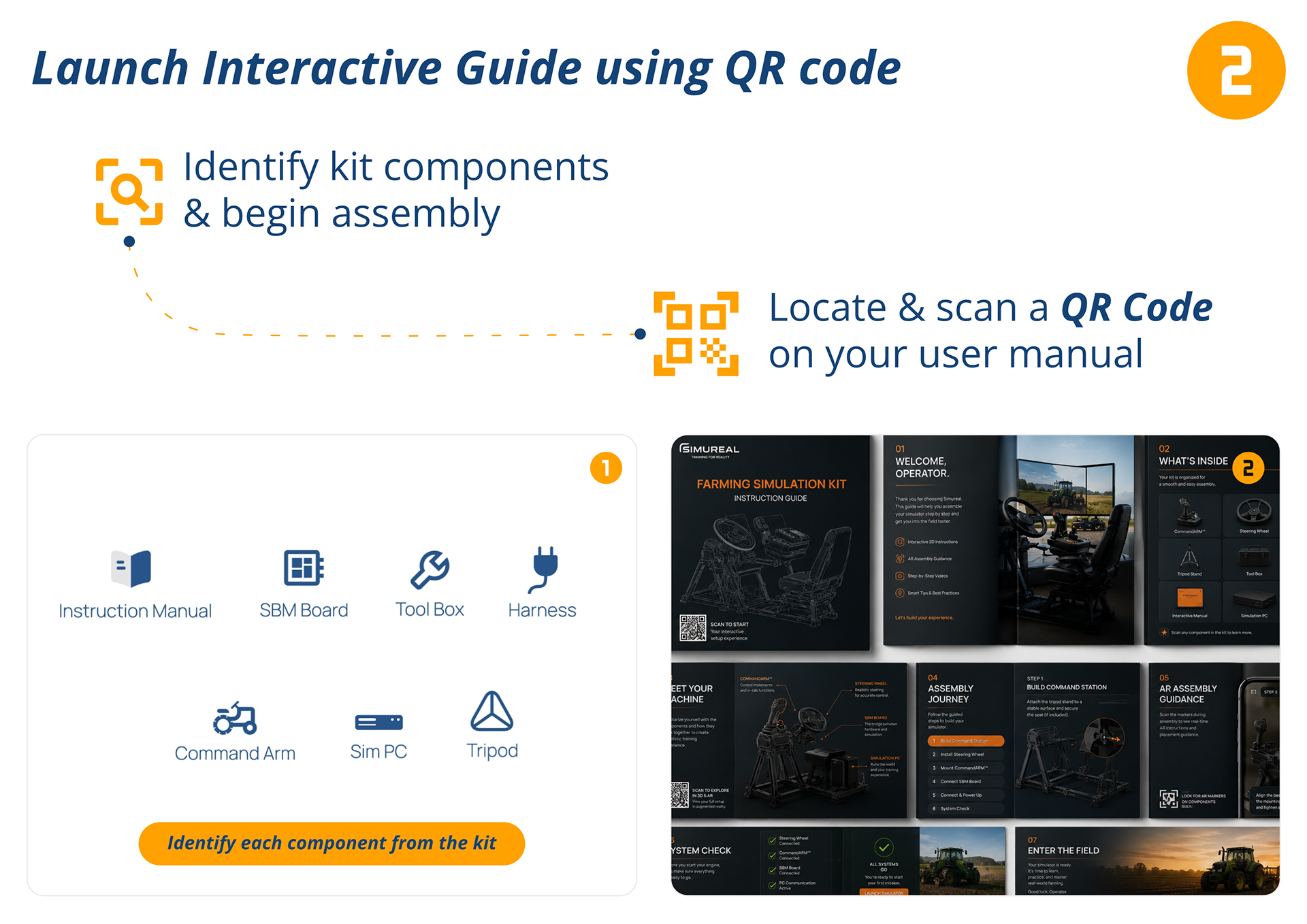The height and width of the screenshot is (924, 1307).
Task: Select the triangle icon above 'Tripod'
Action: pos(492,711)
